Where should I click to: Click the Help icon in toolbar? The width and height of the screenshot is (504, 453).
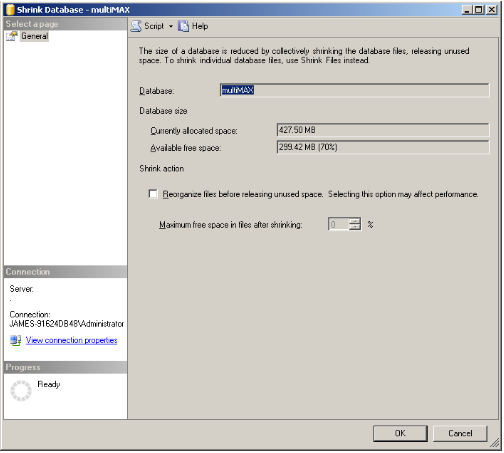click(x=183, y=26)
